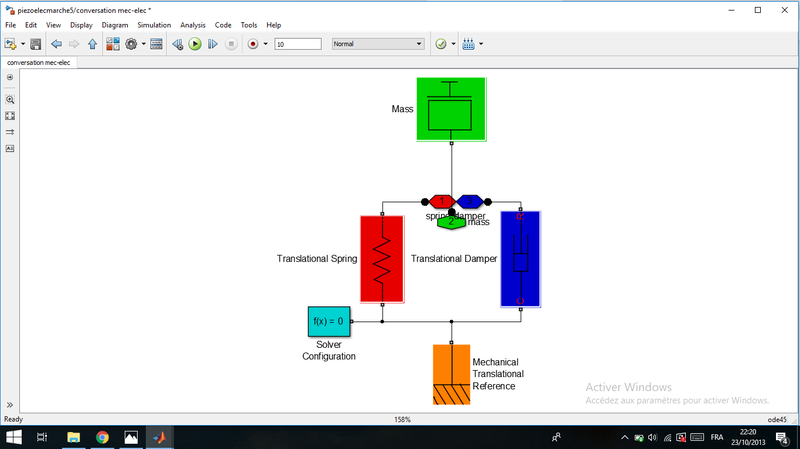The image size is (800, 449).
Task: Open the Simulation menu
Action: (153, 24)
